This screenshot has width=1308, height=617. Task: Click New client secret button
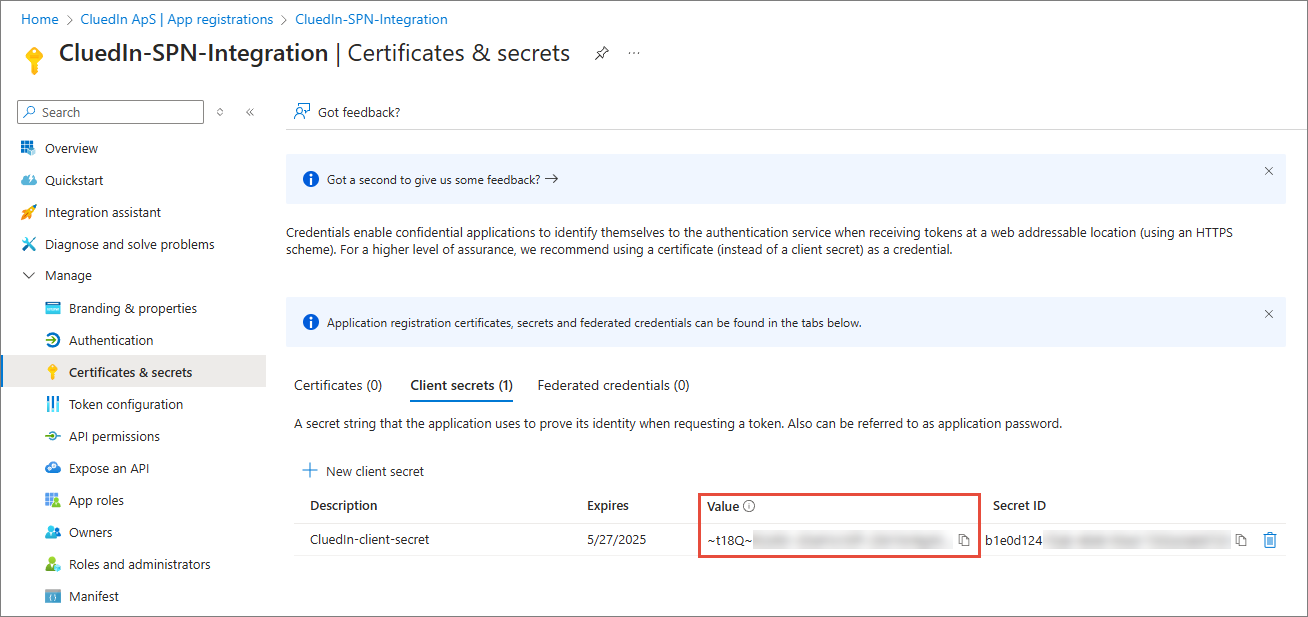click(362, 471)
